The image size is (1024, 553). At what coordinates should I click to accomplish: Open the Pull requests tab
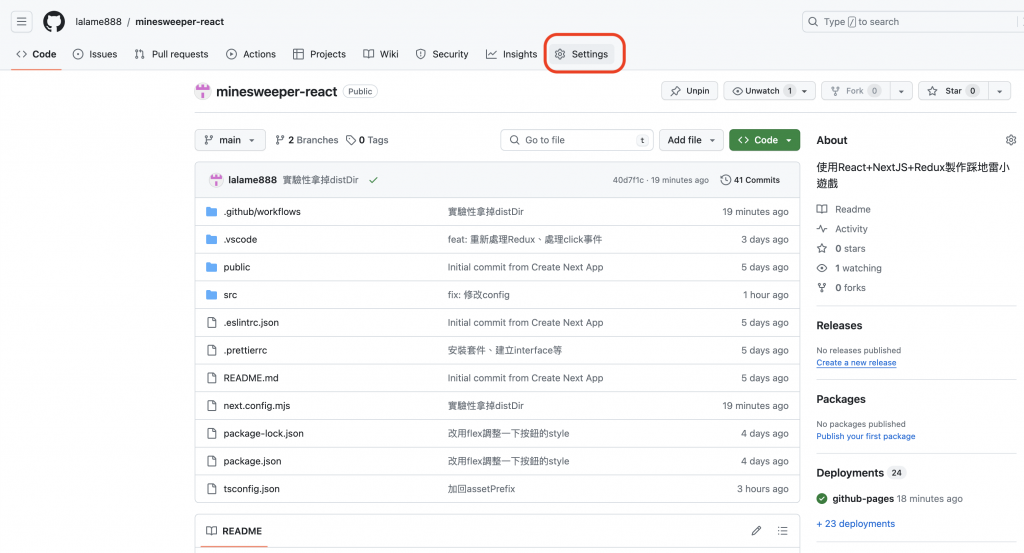pyautogui.click(x=171, y=54)
